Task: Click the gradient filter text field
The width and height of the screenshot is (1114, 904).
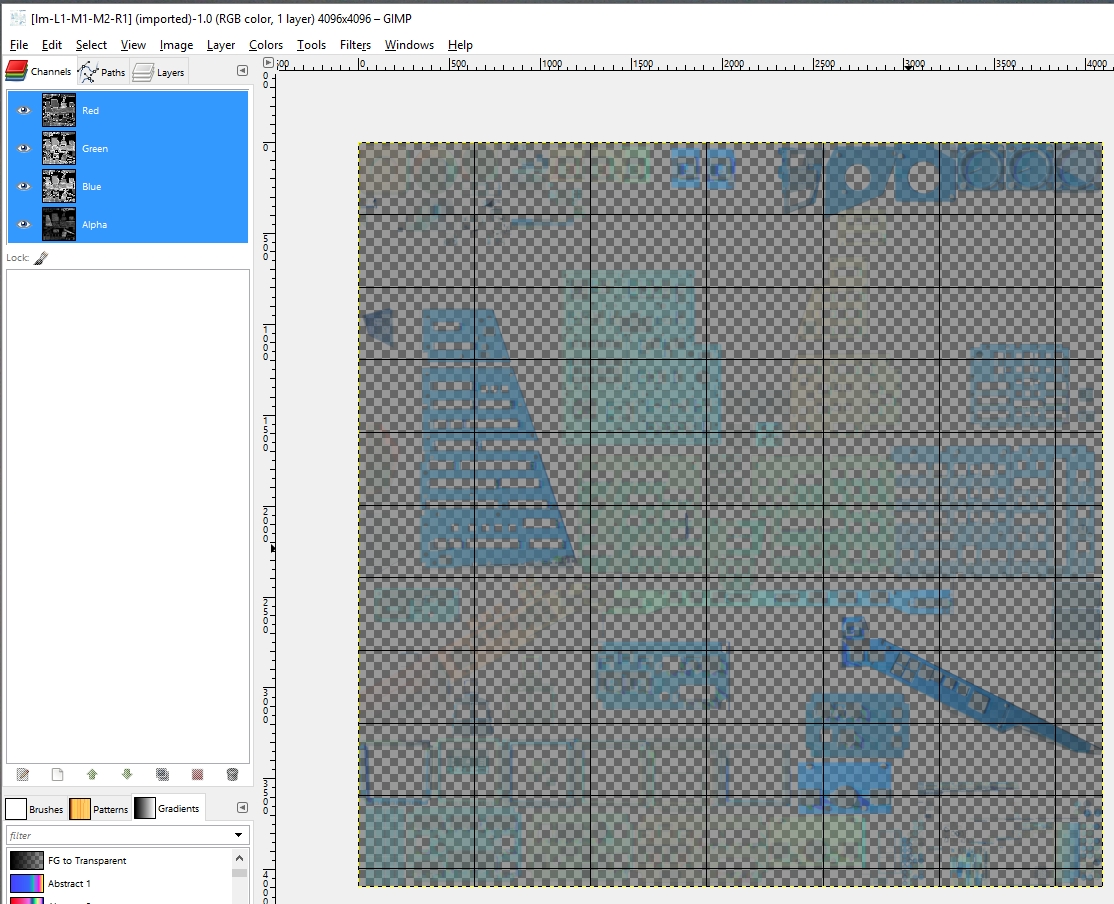Action: (x=119, y=835)
